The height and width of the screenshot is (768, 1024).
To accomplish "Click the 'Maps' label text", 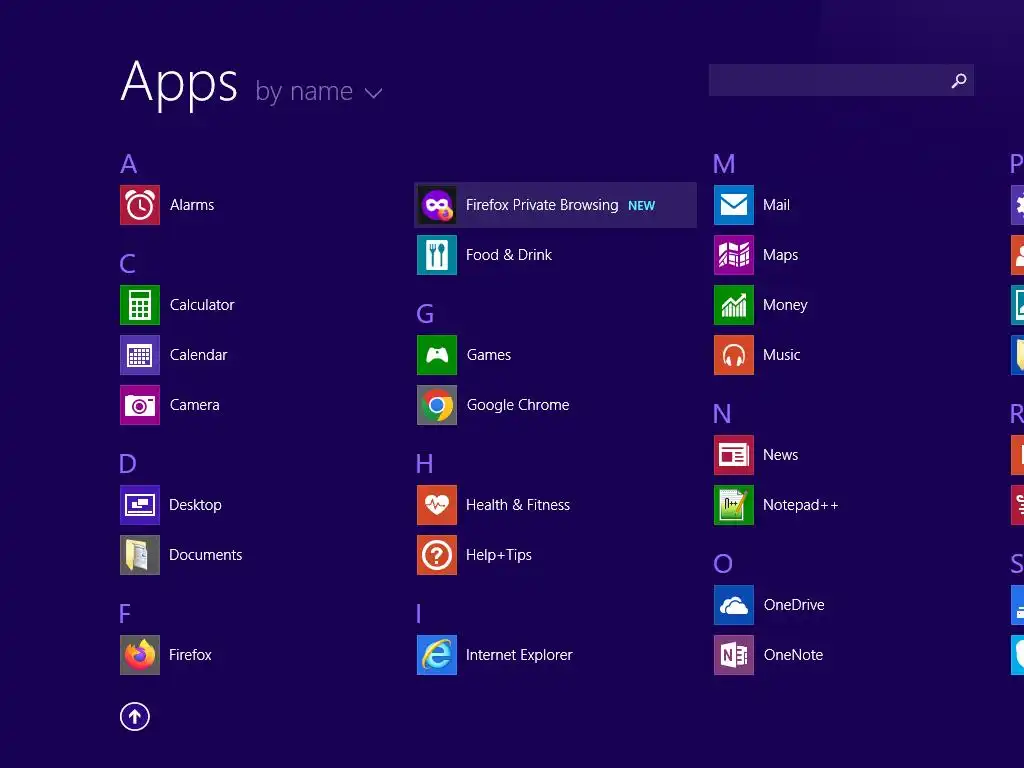I will (x=780, y=255).
